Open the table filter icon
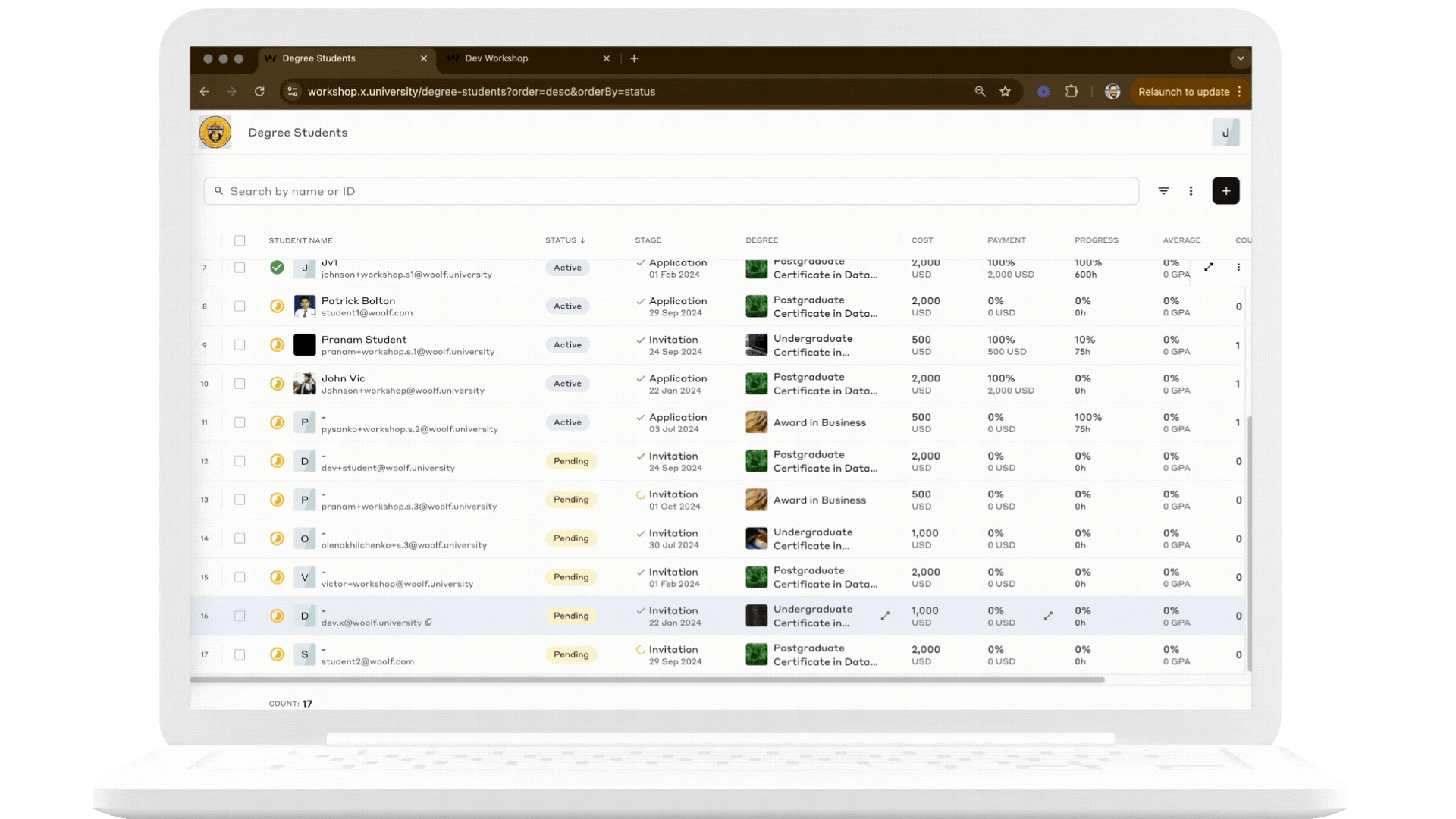This screenshot has height=819, width=1456. 1163,191
